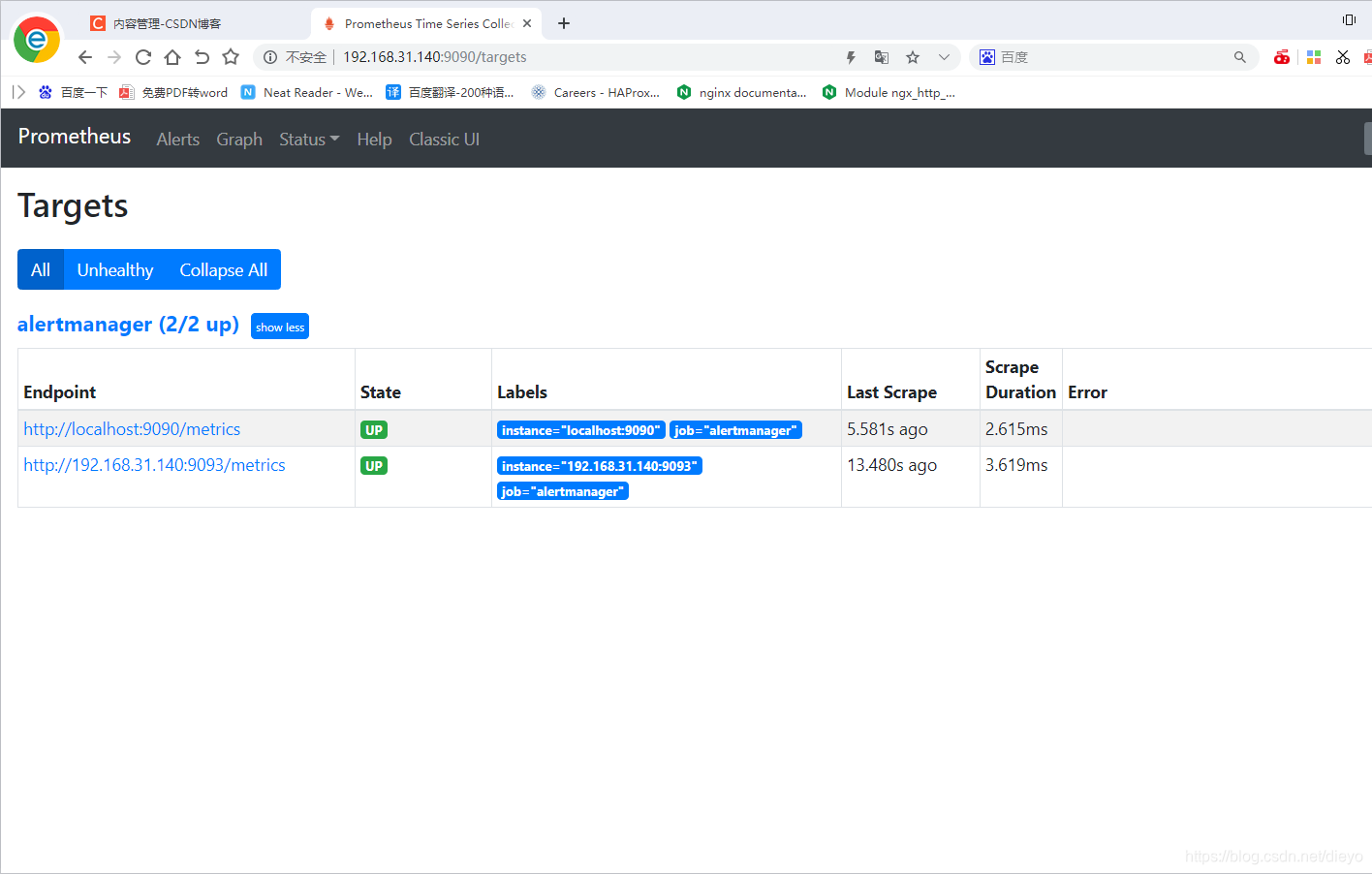
Task: Open nginx documentation bookmark
Action: click(x=742, y=92)
